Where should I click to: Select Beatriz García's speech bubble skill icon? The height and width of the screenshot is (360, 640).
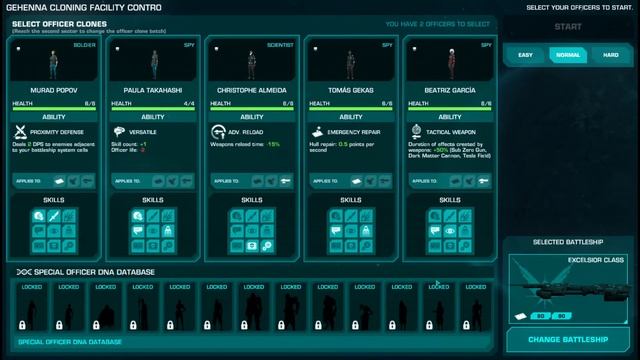click(x=435, y=231)
